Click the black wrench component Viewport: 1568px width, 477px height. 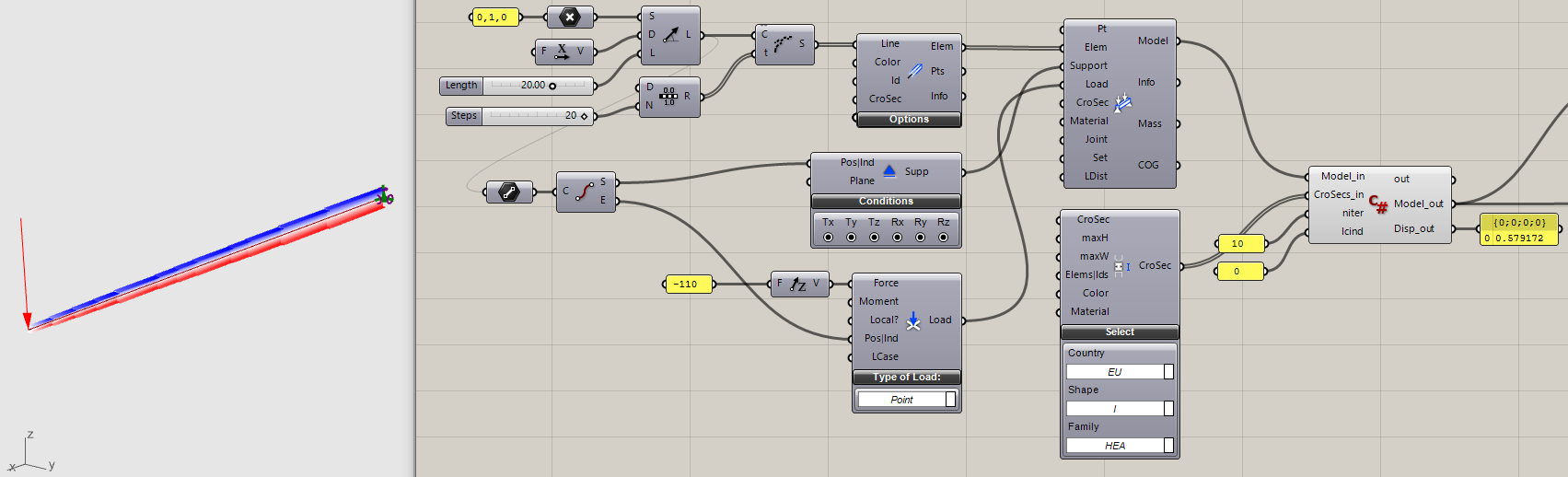[x=508, y=192]
